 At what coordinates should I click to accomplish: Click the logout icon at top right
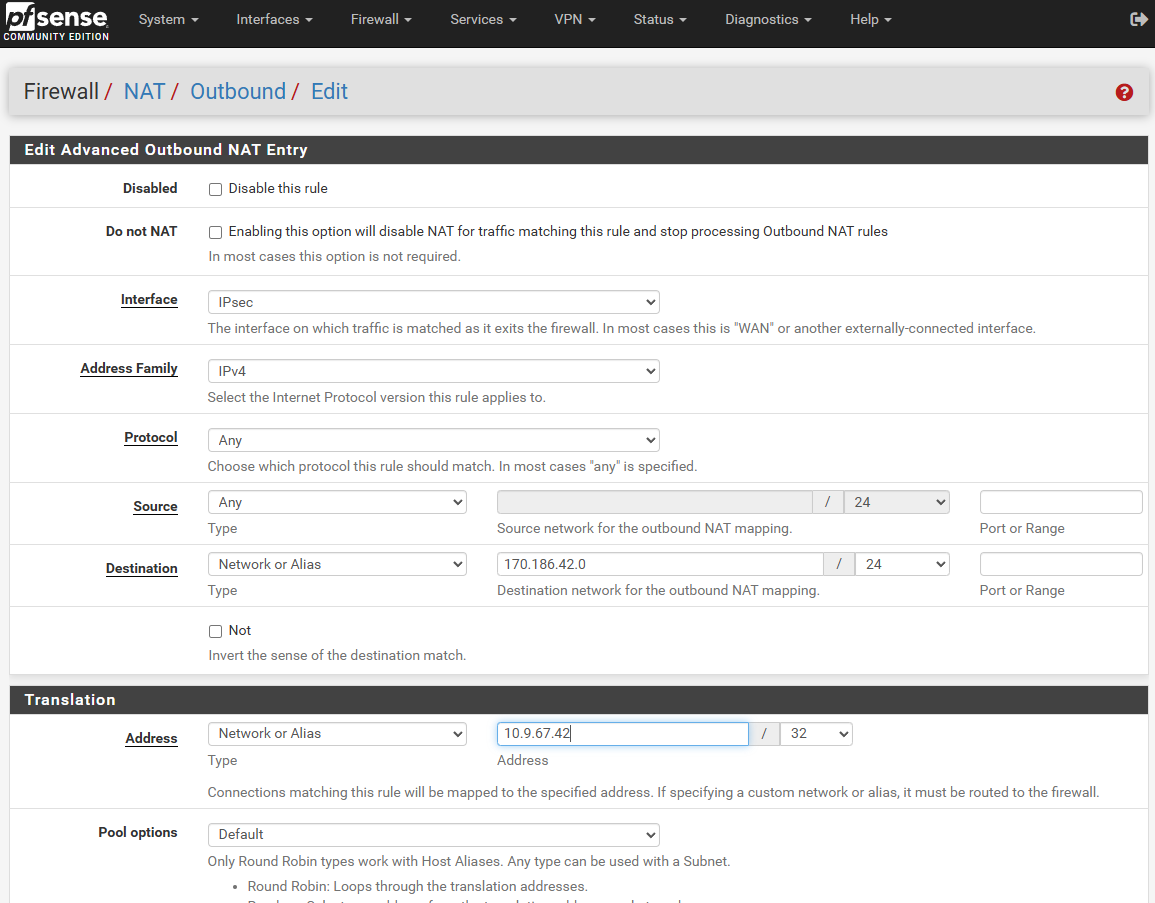(x=1138, y=19)
